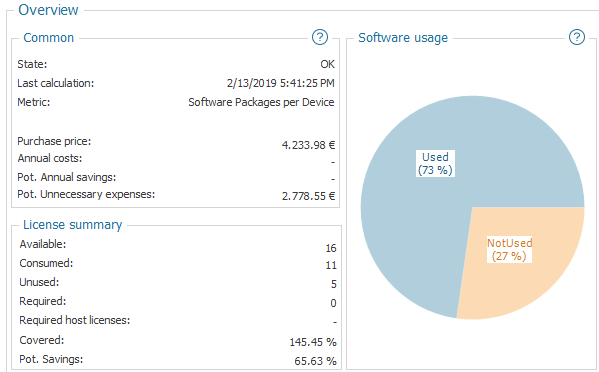The image size is (599, 372).
Task: Open help icon in Common section
Action: [320, 37]
